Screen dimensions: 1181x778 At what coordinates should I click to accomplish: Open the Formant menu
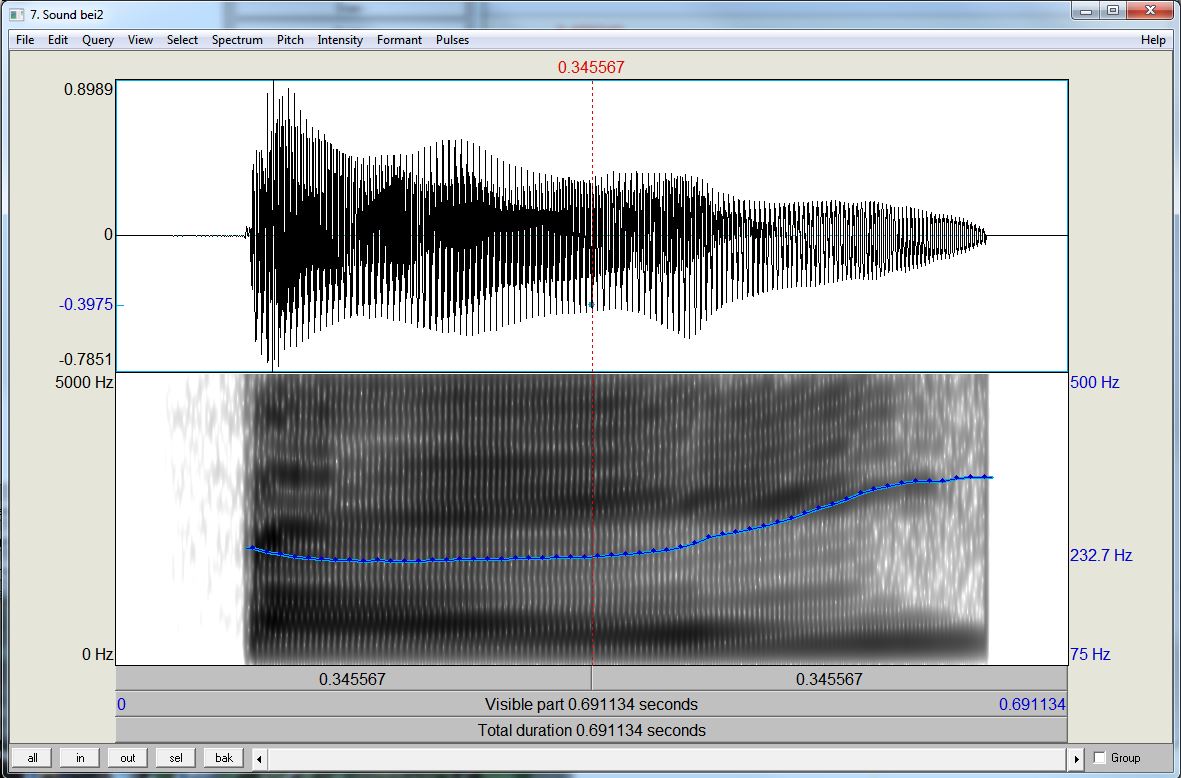[x=399, y=40]
